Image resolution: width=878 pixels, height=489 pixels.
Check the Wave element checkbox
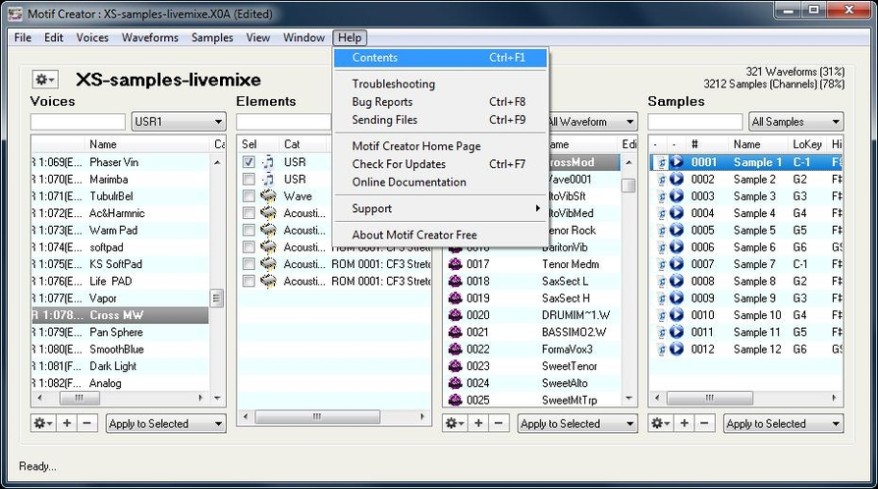coord(249,196)
